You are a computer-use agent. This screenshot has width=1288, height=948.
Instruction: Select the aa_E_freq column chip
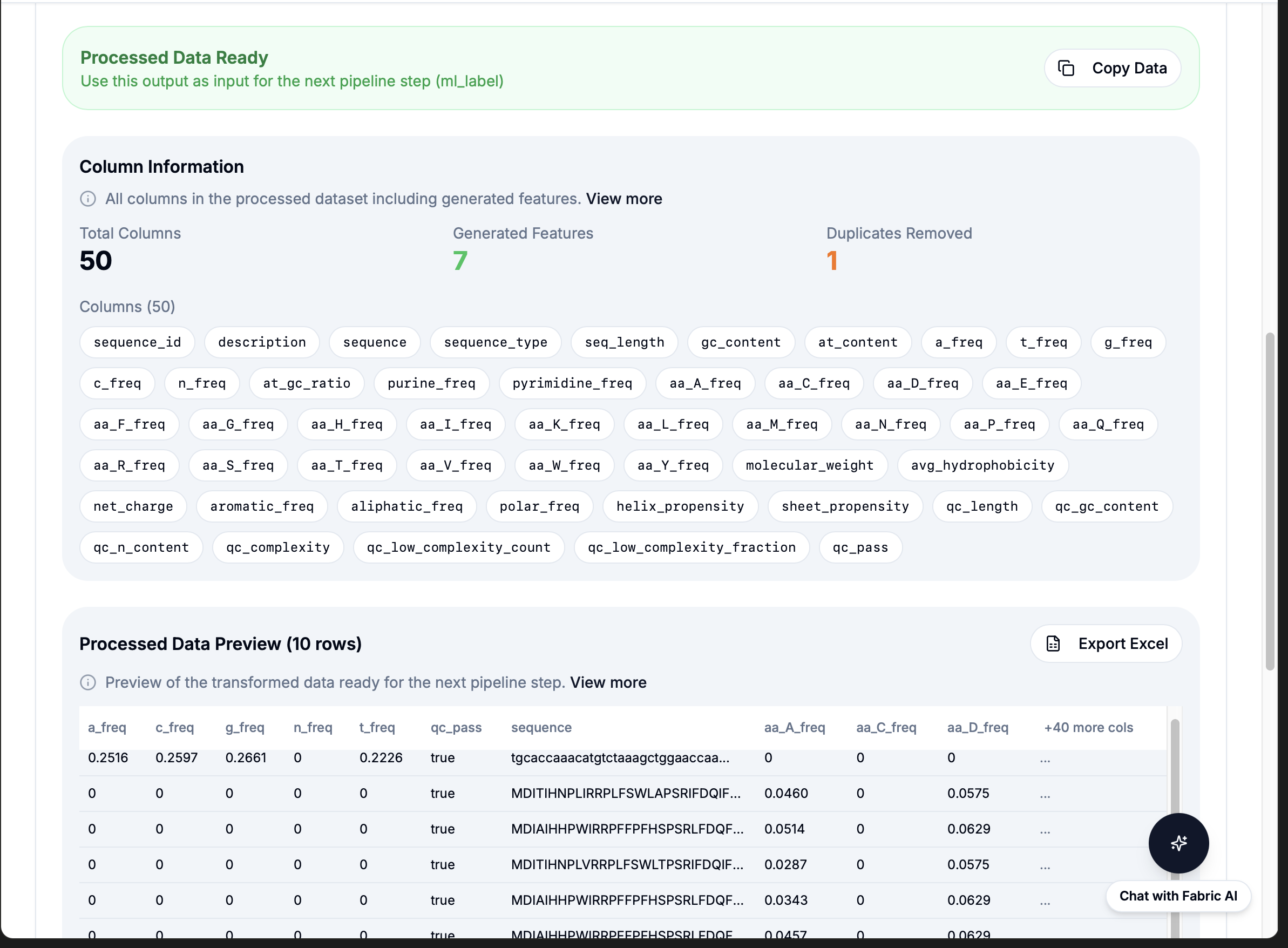[1031, 383]
